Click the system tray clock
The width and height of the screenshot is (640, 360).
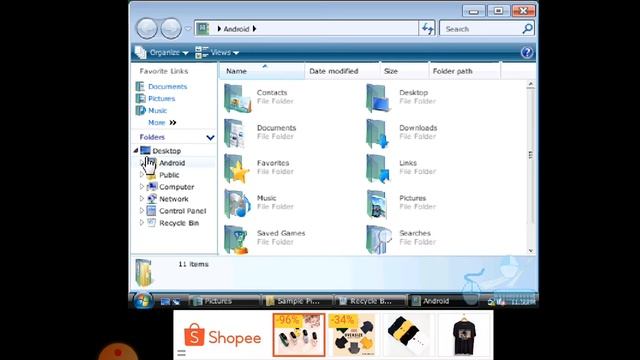(x=523, y=302)
